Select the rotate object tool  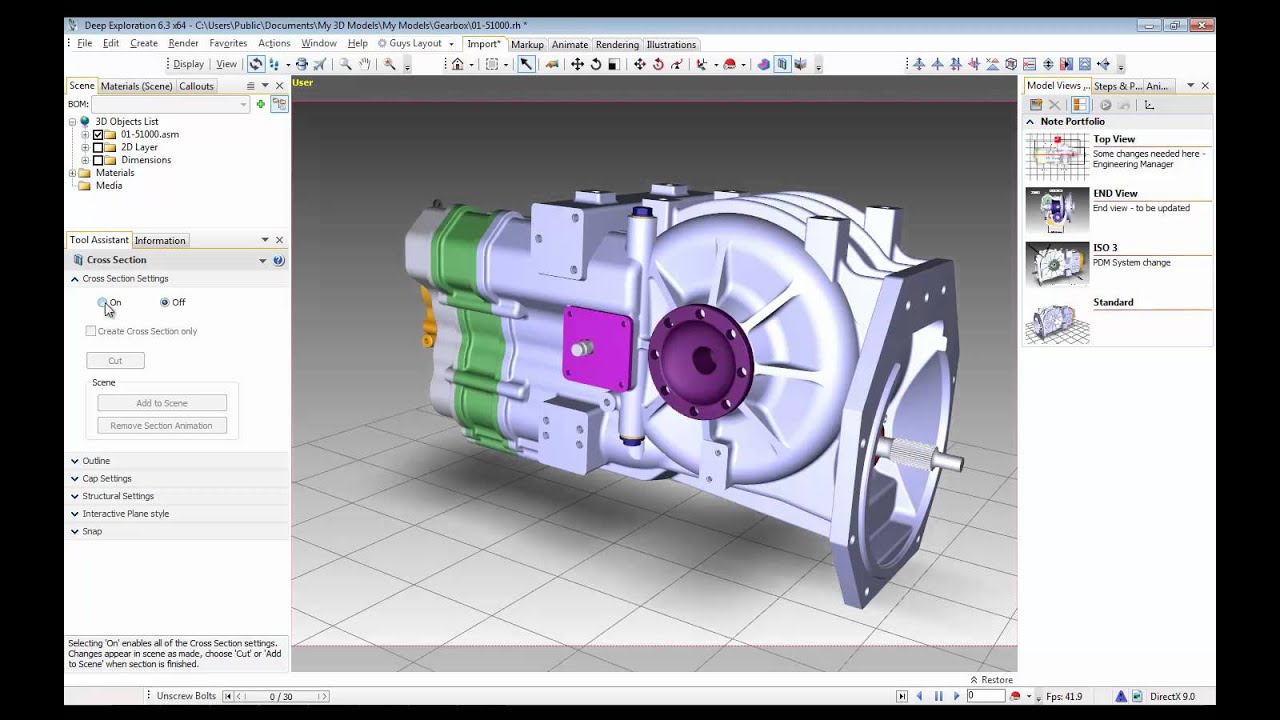595,64
